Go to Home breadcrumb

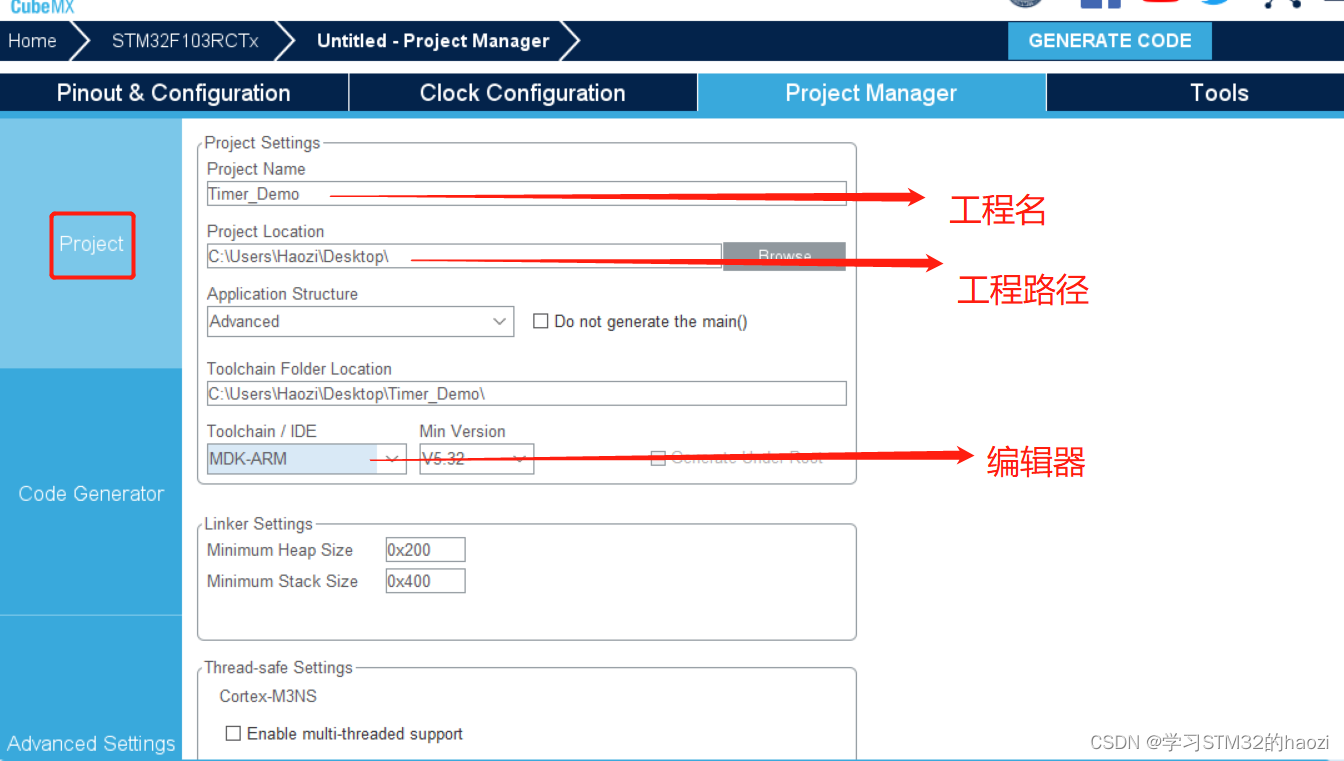click(x=33, y=41)
